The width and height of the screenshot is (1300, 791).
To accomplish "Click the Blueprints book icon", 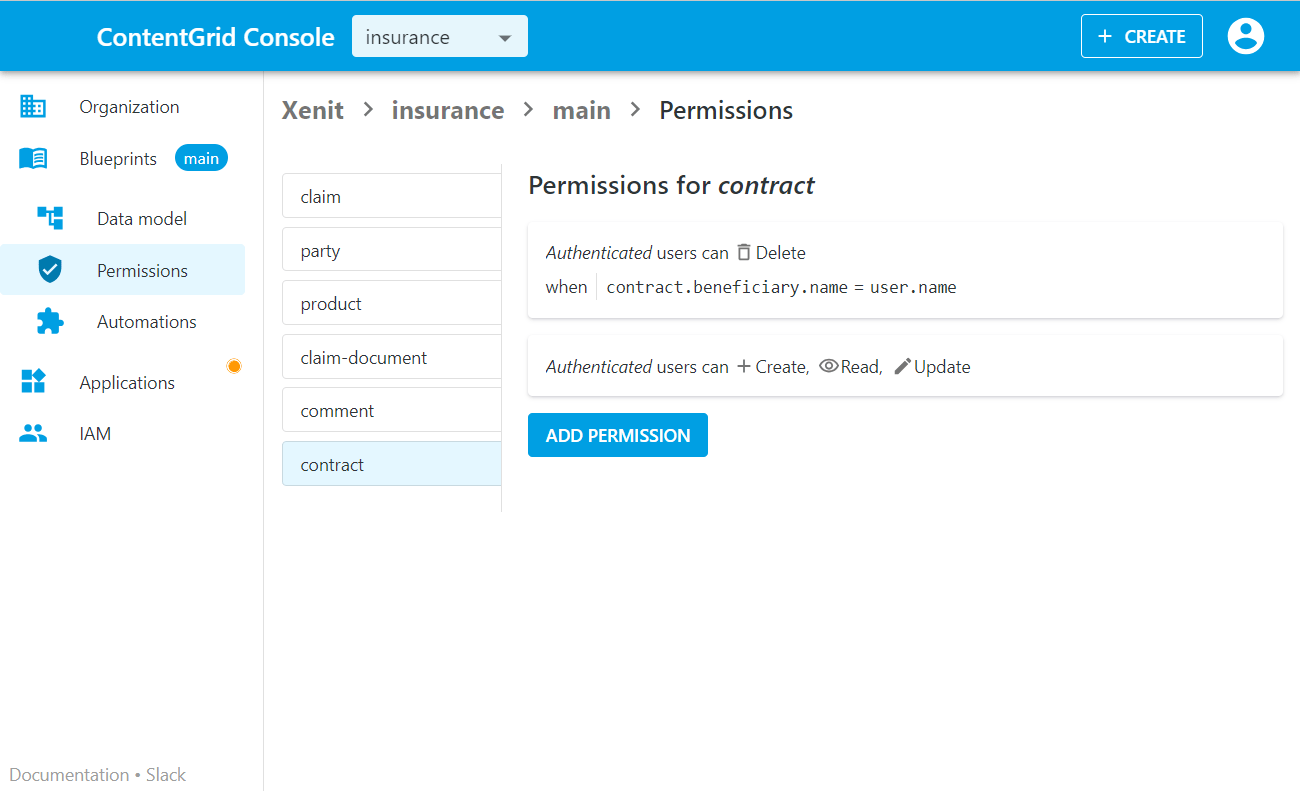I will pyautogui.click(x=33, y=158).
